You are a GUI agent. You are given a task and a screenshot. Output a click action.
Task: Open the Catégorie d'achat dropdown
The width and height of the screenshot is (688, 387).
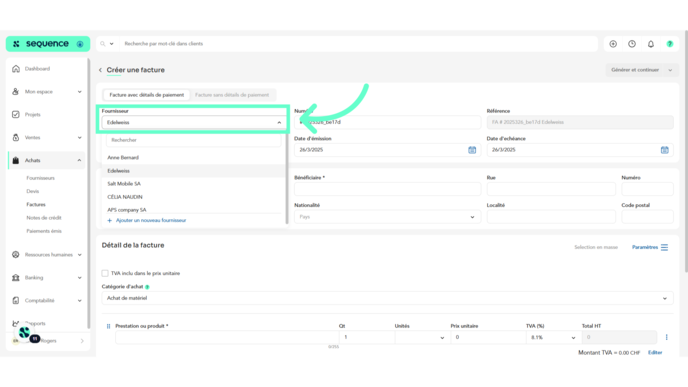387,298
